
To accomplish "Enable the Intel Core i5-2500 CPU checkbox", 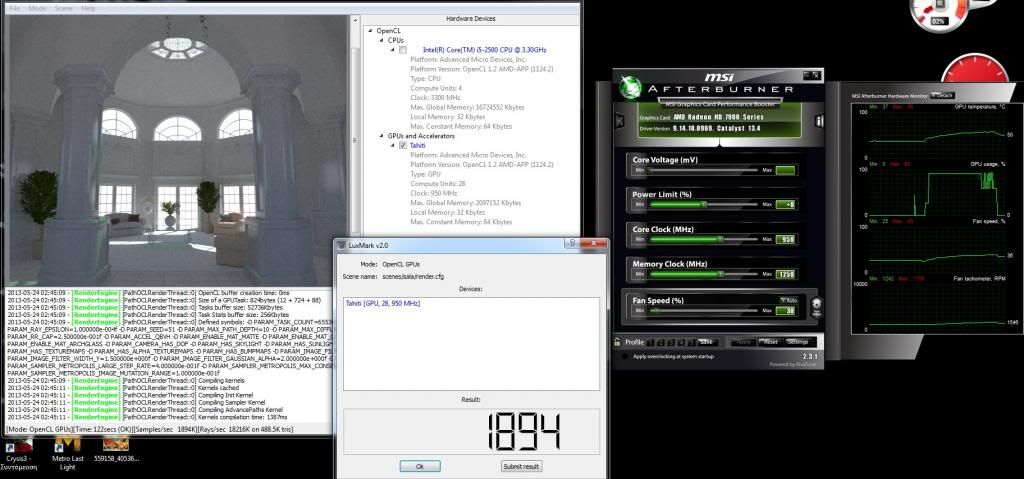I will [x=403, y=49].
